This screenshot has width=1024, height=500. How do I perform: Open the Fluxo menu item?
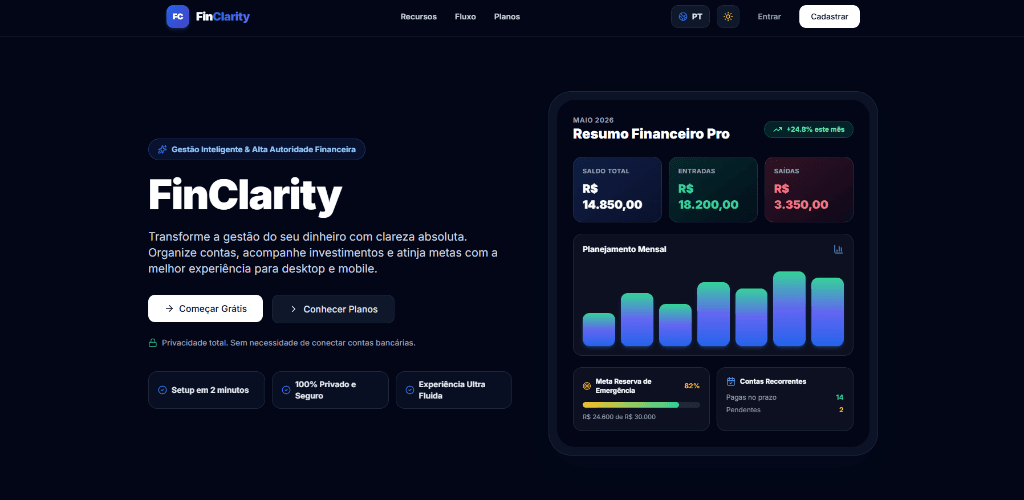[x=466, y=17]
